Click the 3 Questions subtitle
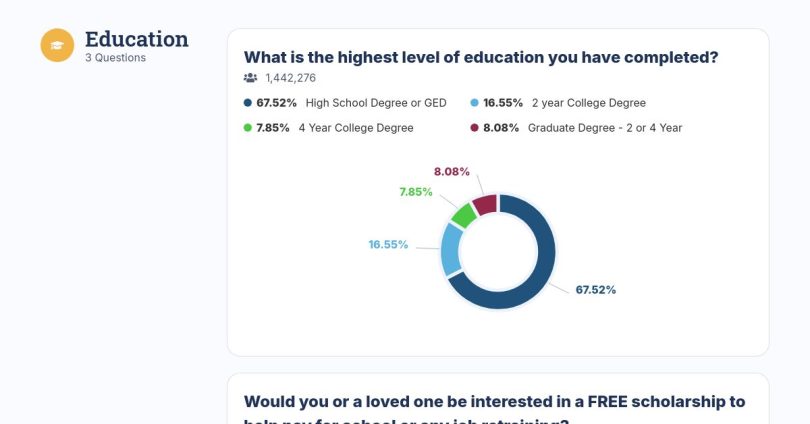810x424 pixels. coord(116,58)
